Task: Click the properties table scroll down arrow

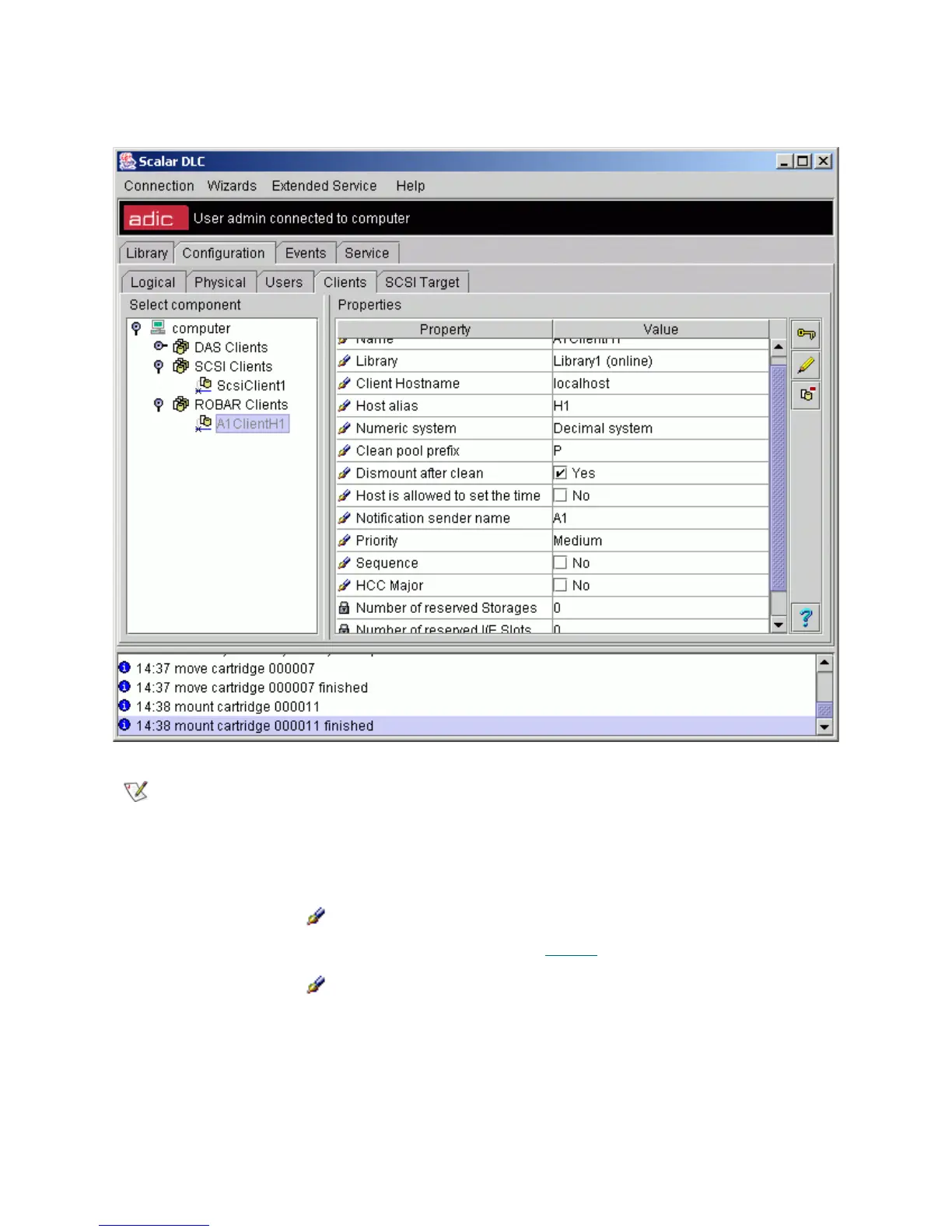Action: click(779, 625)
